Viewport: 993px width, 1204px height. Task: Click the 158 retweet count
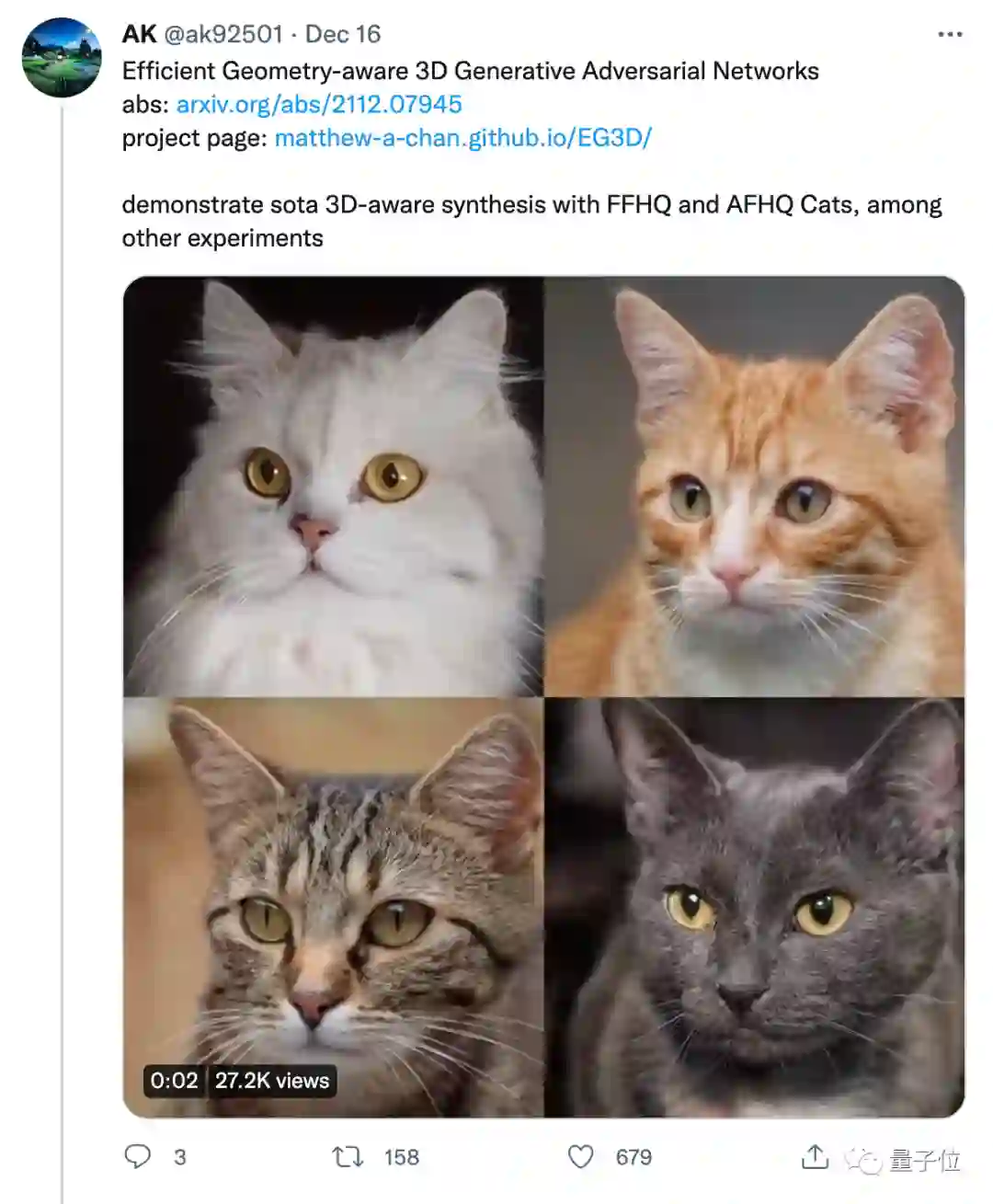pos(402,1157)
